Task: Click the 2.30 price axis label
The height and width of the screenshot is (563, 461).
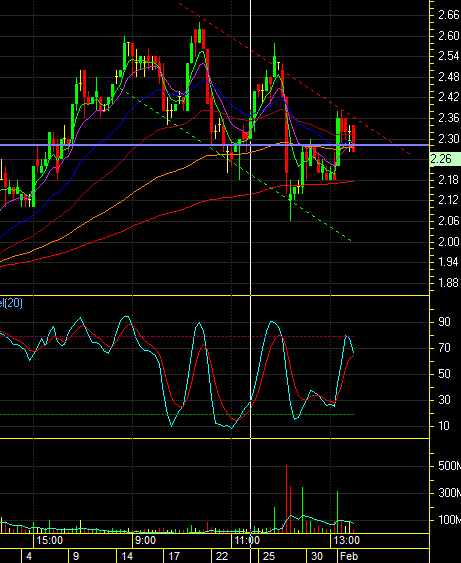Action: tap(449, 138)
